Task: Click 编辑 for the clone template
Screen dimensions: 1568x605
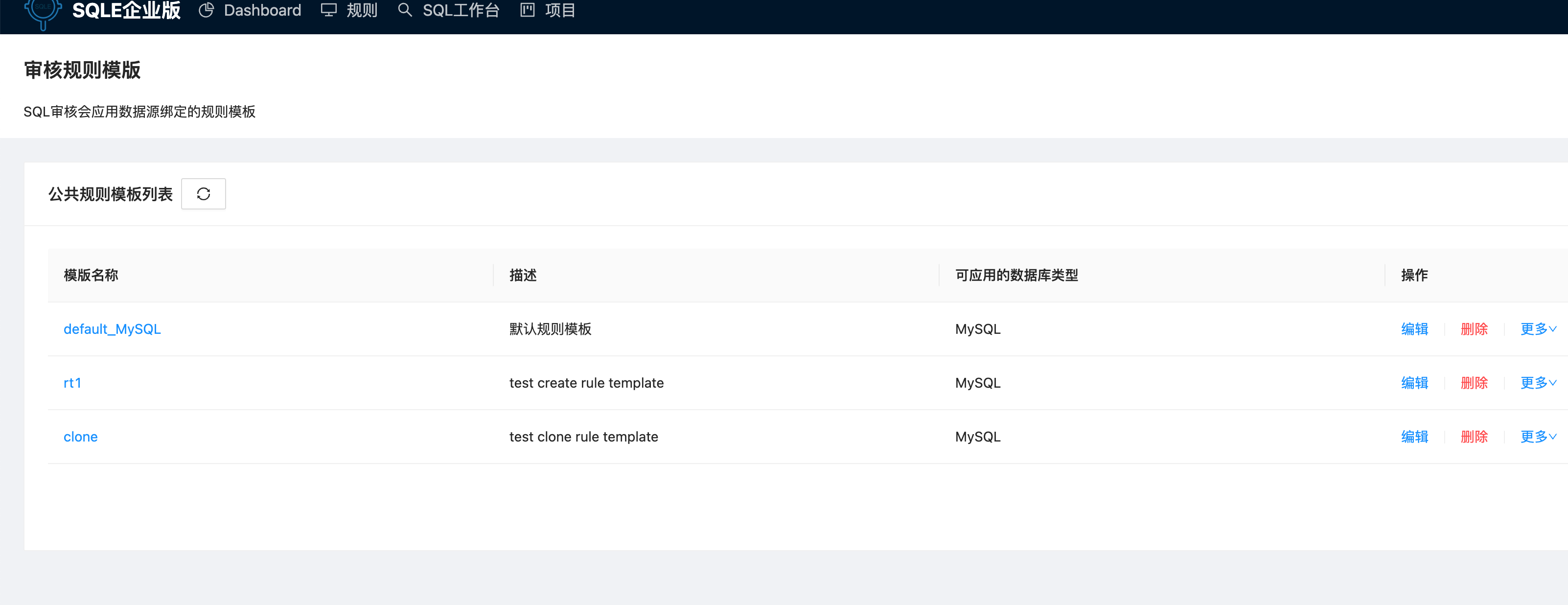Action: (x=1415, y=436)
